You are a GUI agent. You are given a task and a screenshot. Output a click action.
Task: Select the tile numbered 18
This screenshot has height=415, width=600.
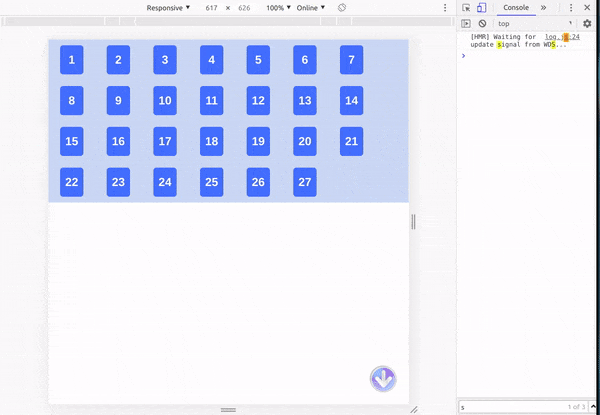click(x=212, y=142)
